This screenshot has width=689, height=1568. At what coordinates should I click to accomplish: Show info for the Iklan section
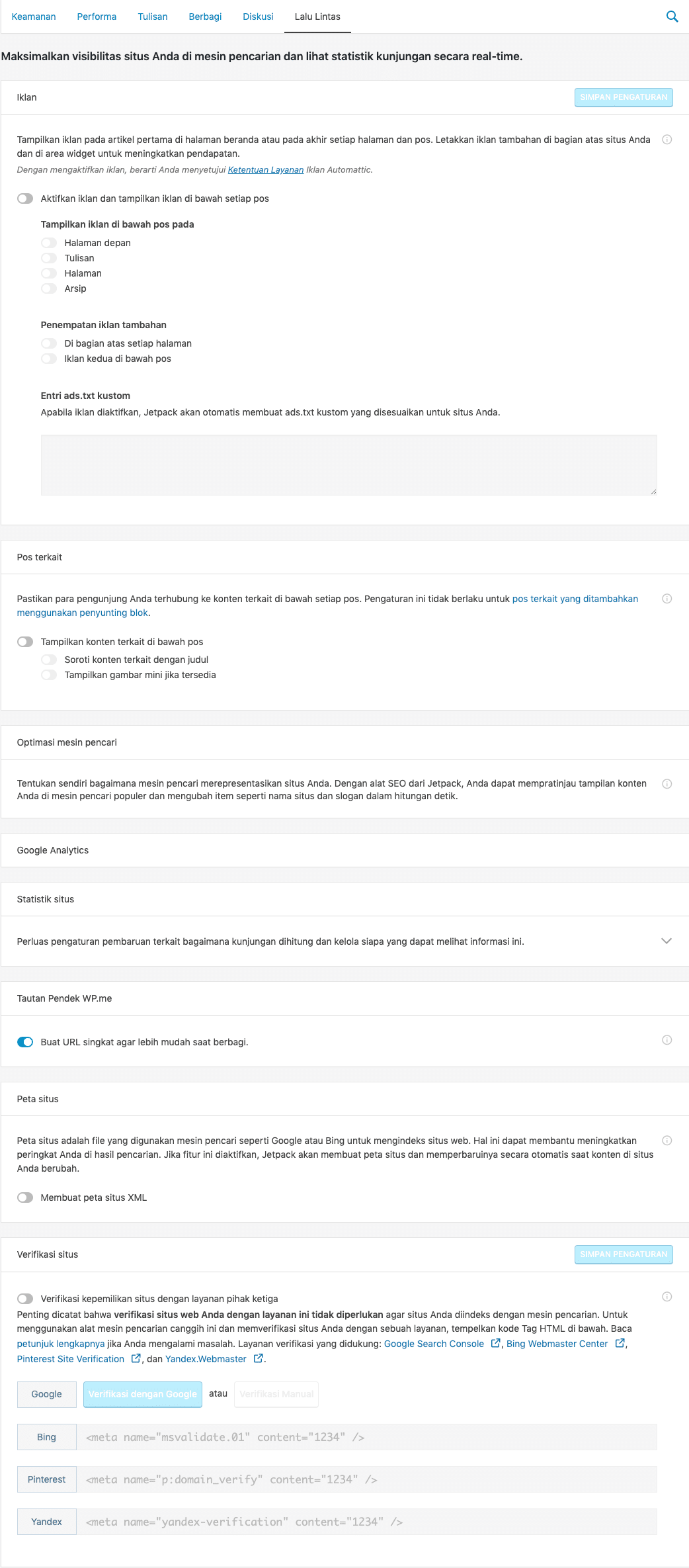tap(667, 140)
